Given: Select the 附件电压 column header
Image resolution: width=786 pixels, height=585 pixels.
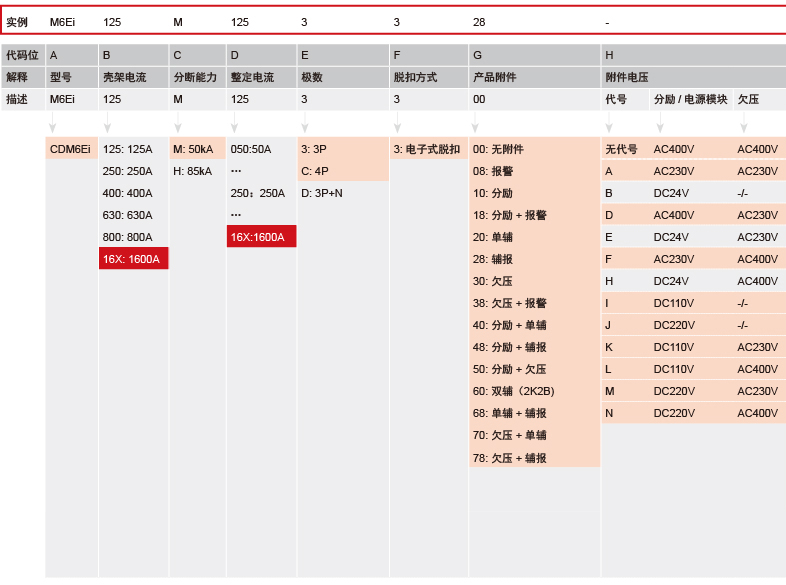Looking at the screenshot, I should point(626,77).
